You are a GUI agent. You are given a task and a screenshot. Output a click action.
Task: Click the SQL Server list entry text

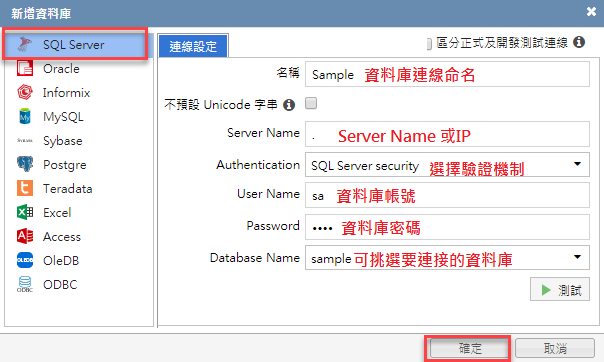pyautogui.click(x=74, y=45)
